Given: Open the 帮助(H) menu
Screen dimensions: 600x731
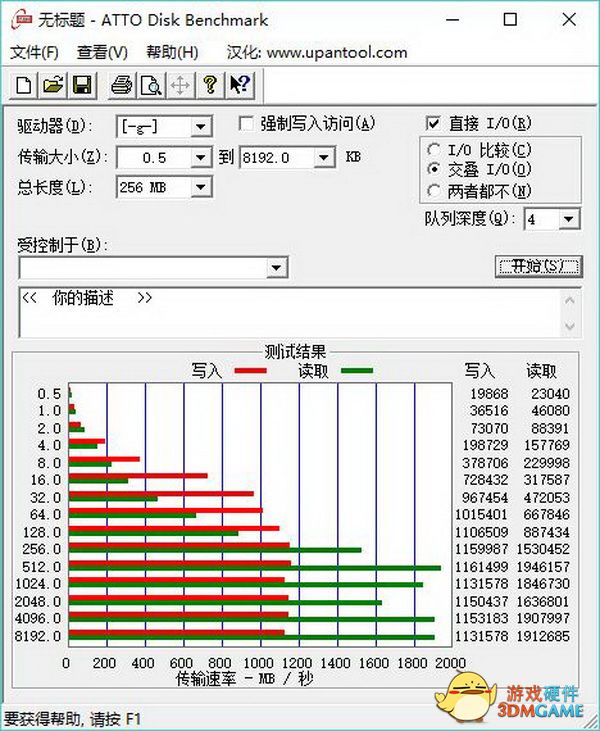Looking at the screenshot, I should pos(172,52).
